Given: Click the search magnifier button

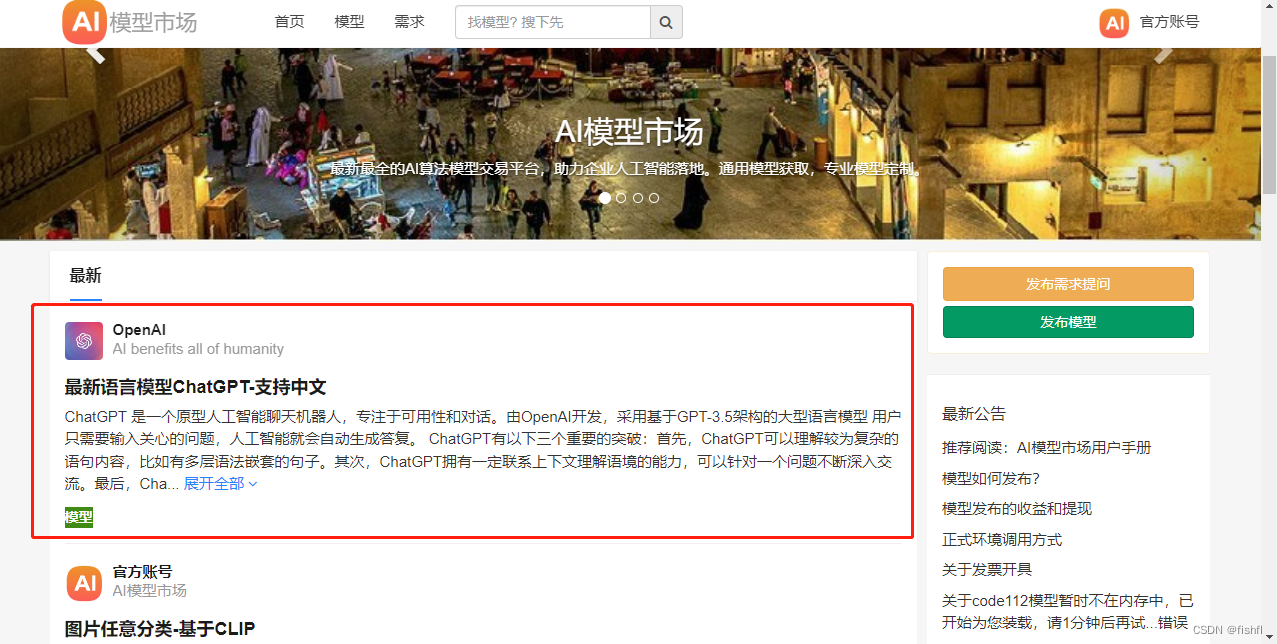Looking at the screenshot, I should click(666, 22).
